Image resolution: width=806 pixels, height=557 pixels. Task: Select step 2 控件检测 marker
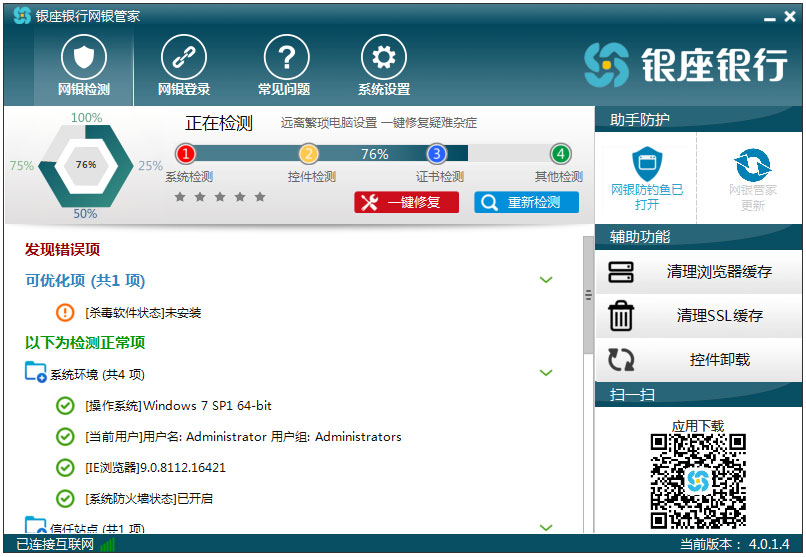(x=308, y=153)
